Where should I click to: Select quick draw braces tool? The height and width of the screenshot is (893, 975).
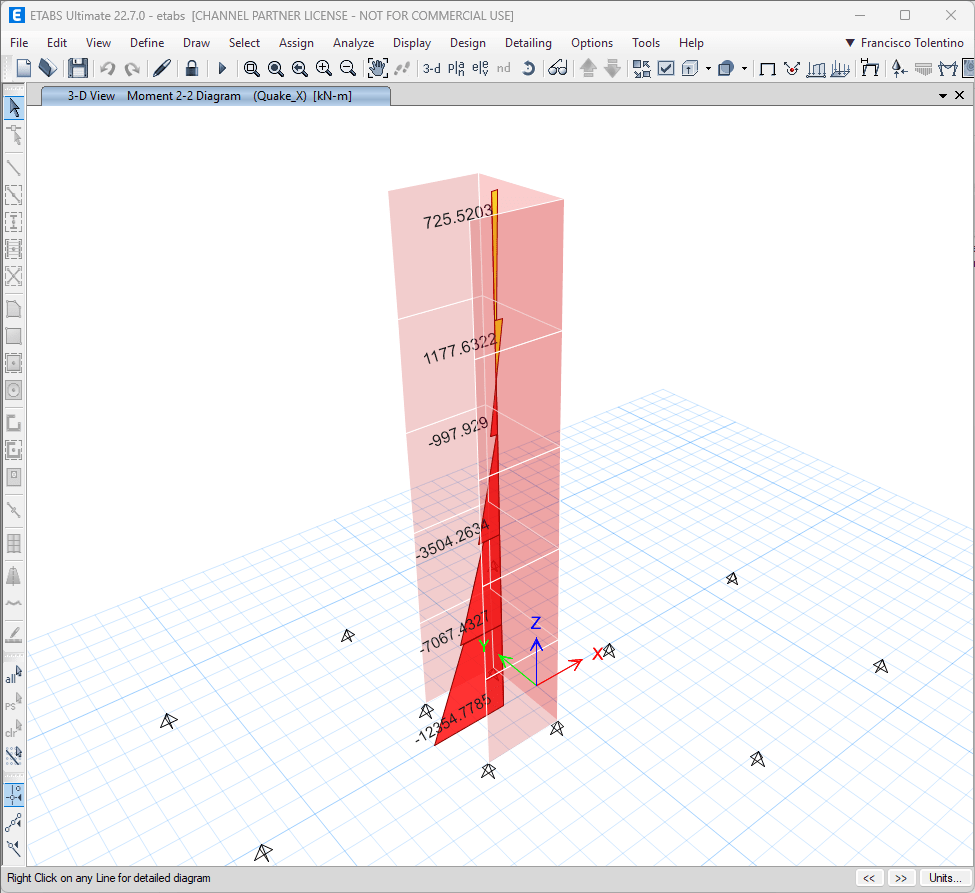coord(14,275)
